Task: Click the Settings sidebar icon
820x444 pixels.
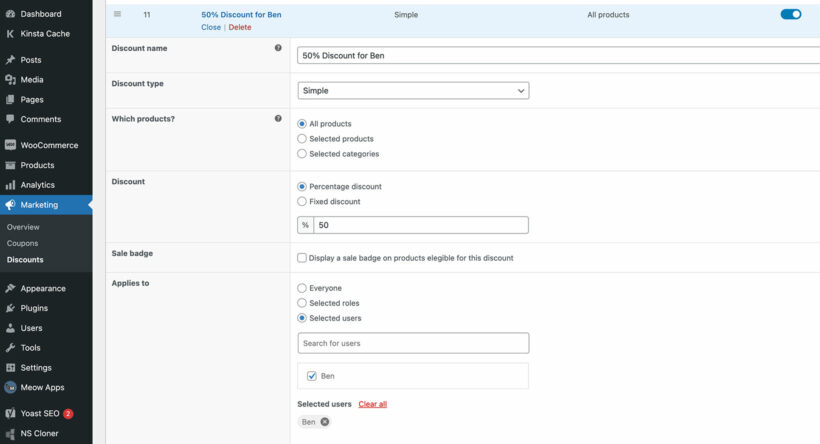Action: click(x=10, y=368)
